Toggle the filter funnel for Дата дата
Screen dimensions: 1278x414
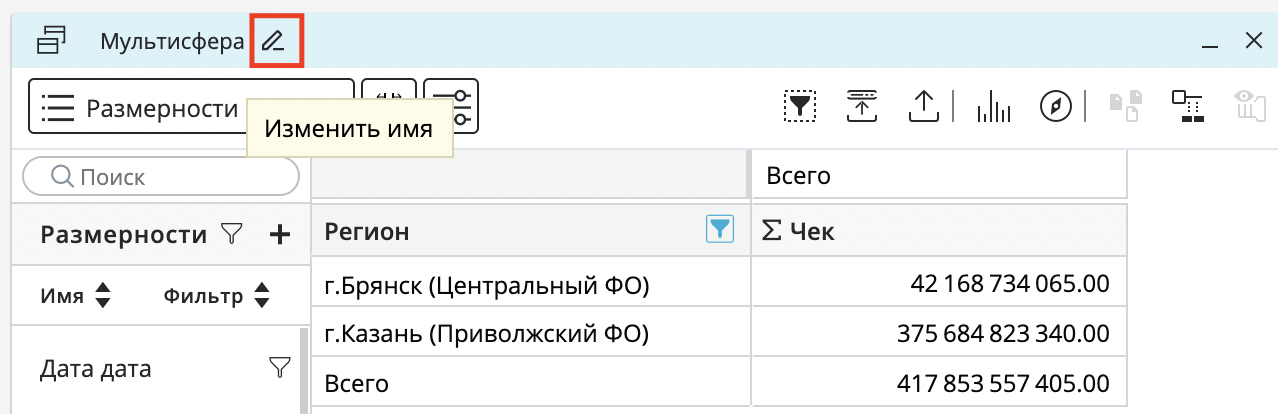[x=279, y=368]
